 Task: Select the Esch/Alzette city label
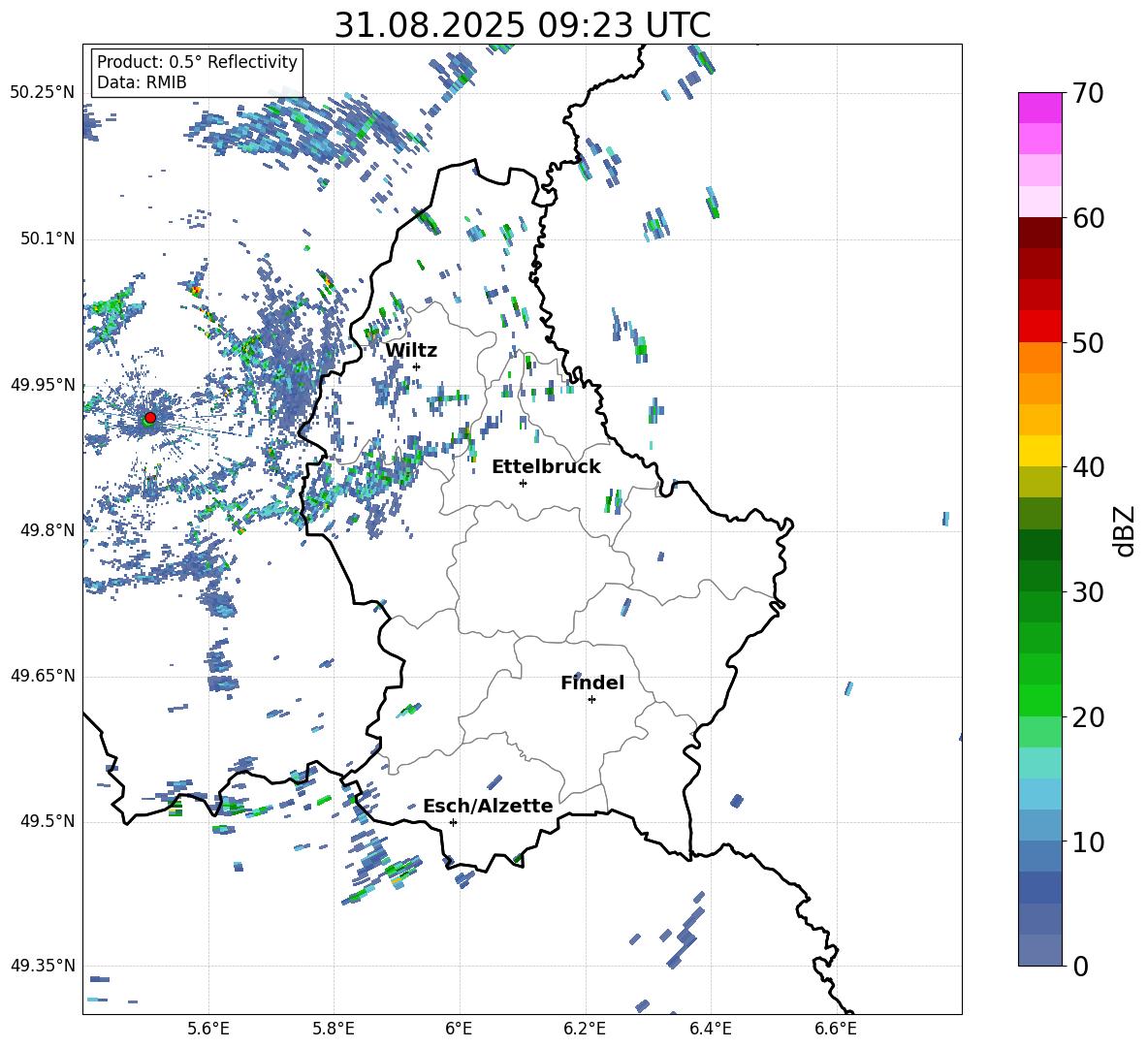(488, 806)
